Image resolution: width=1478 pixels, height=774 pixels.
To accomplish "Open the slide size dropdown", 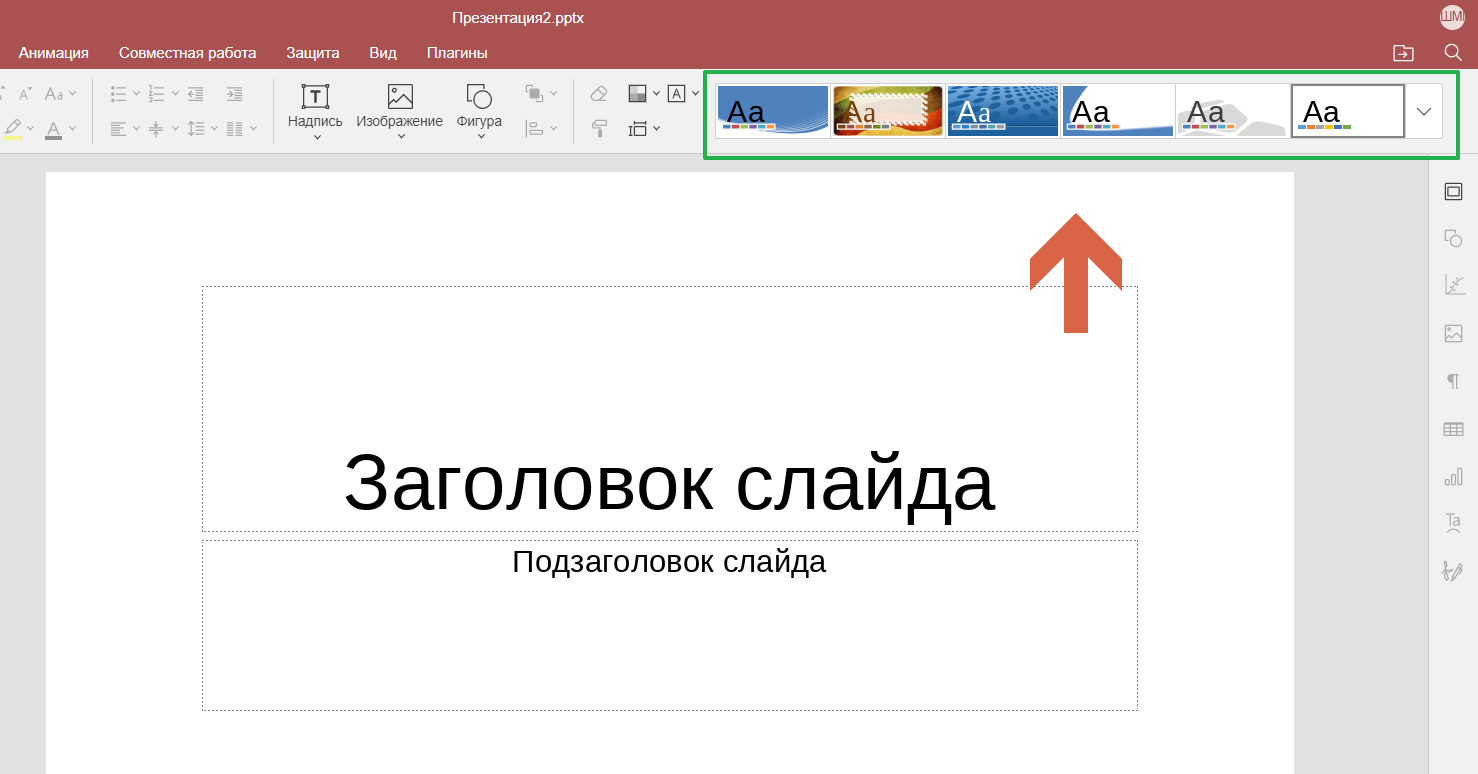I will [644, 128].
